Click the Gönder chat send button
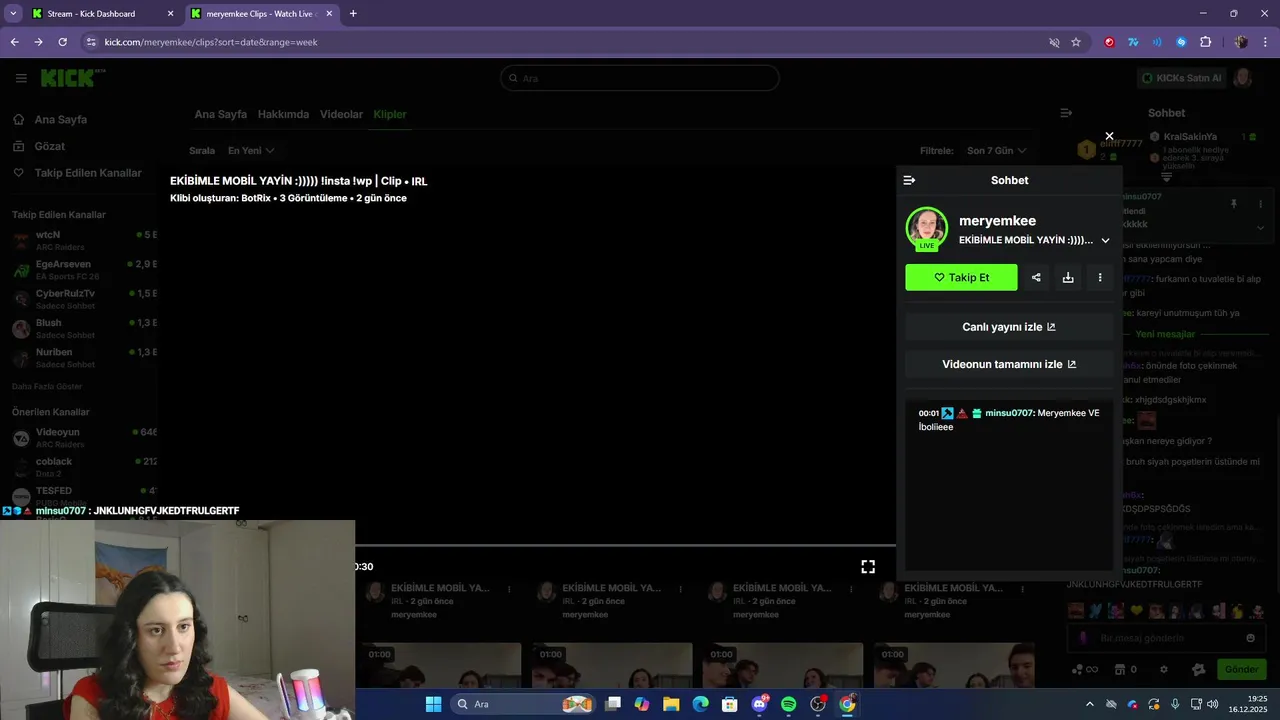The height and width of the screenshot is (720, 1280). coord(1241,669)
